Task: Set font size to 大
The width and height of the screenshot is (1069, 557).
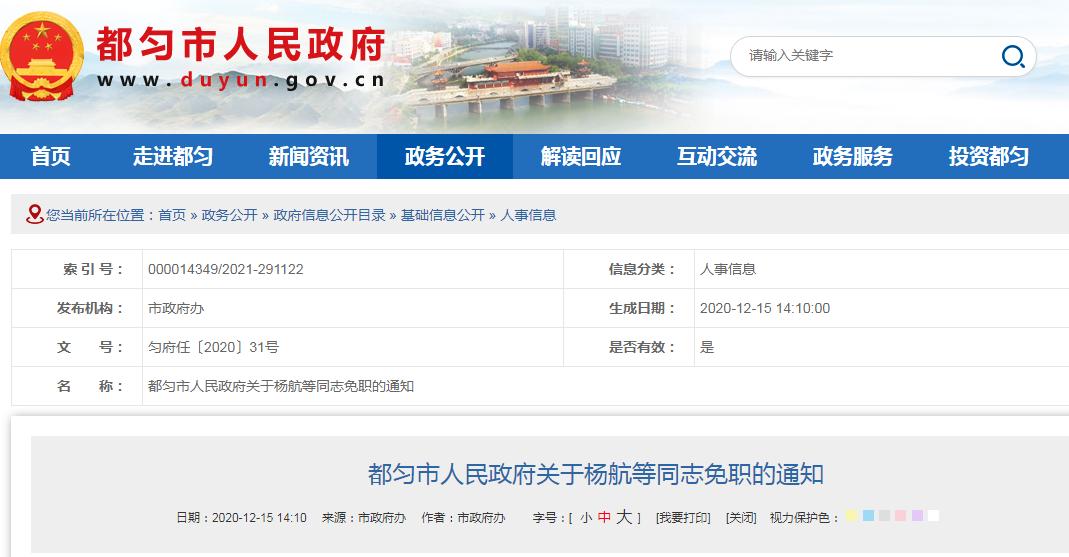Action: click(x=624, y=517)
